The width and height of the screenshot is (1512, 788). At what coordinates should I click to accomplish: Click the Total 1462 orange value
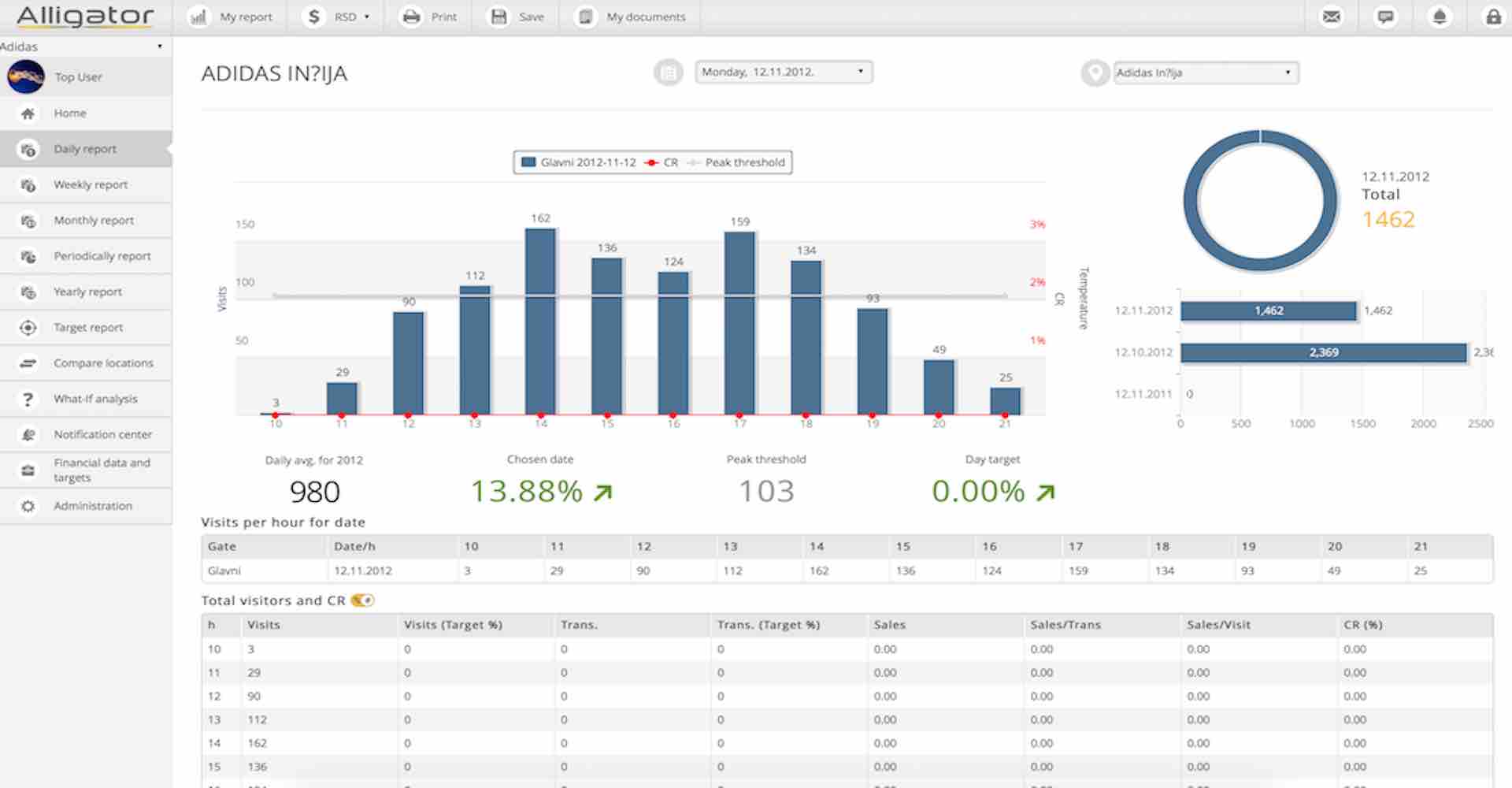pyautogui.click(x=1388, y=219)
